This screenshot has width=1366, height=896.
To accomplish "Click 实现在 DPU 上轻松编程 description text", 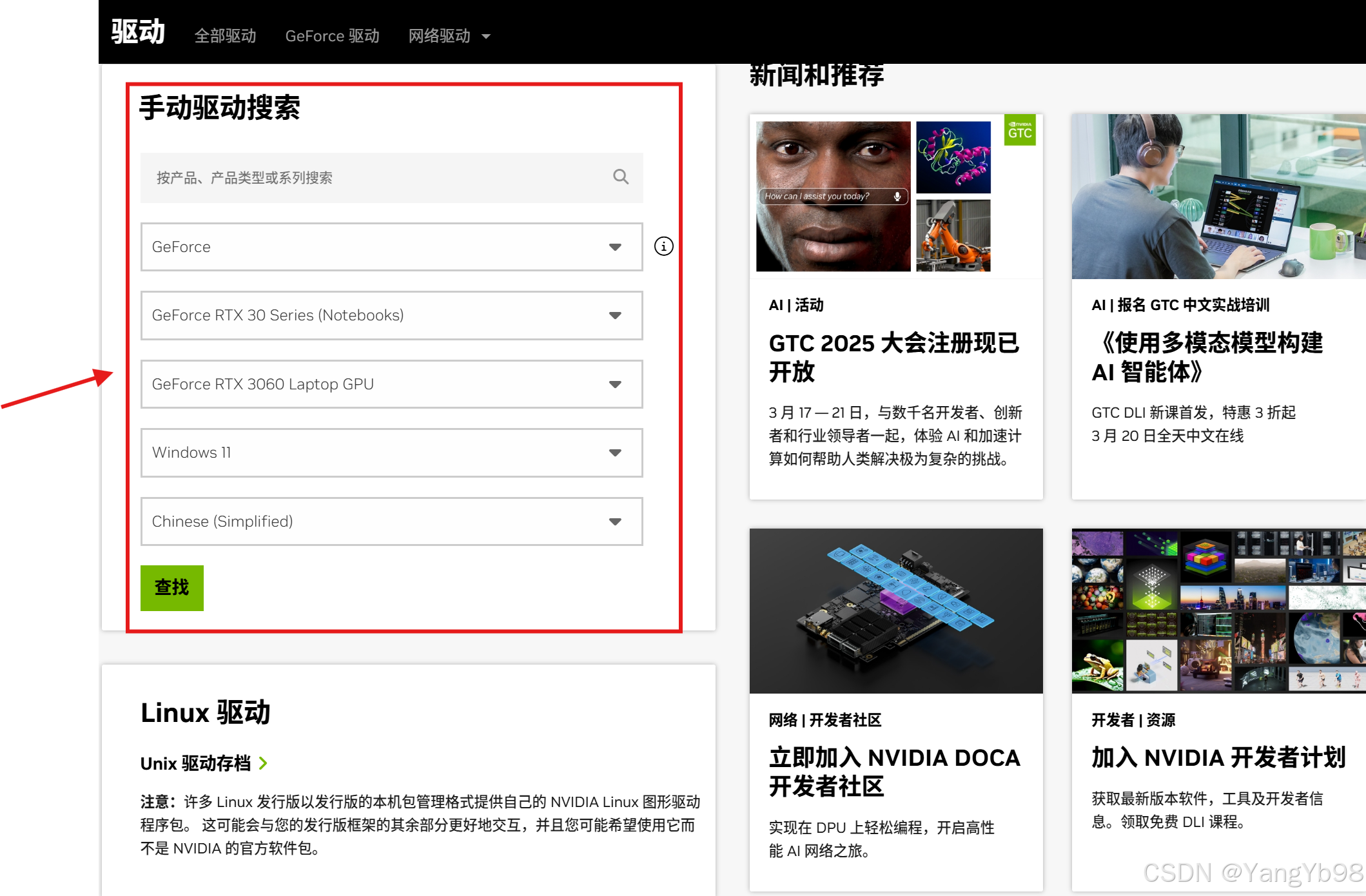I will [x=881, y=839].
